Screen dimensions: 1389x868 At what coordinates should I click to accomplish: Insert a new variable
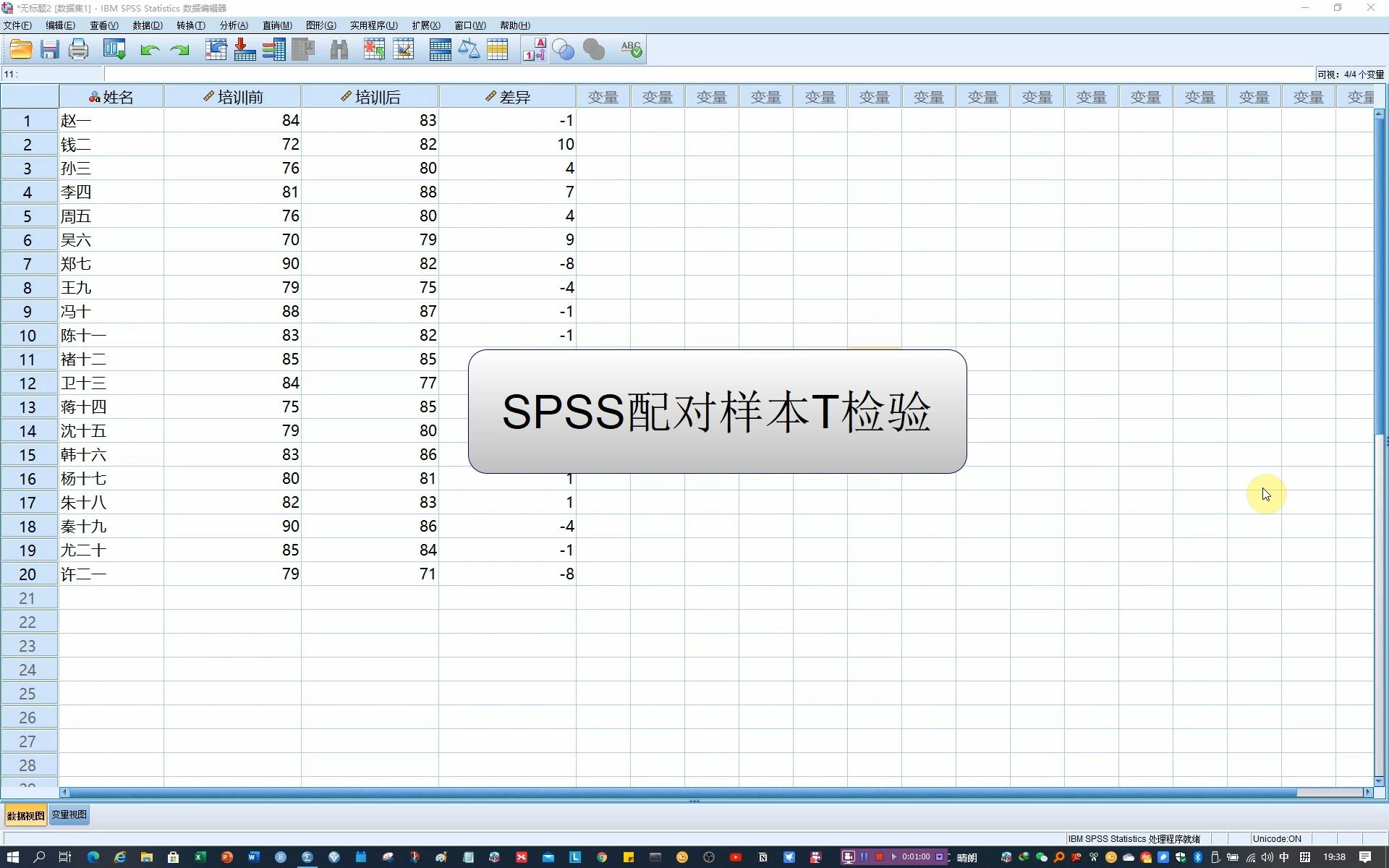click(x=404, y=49)
